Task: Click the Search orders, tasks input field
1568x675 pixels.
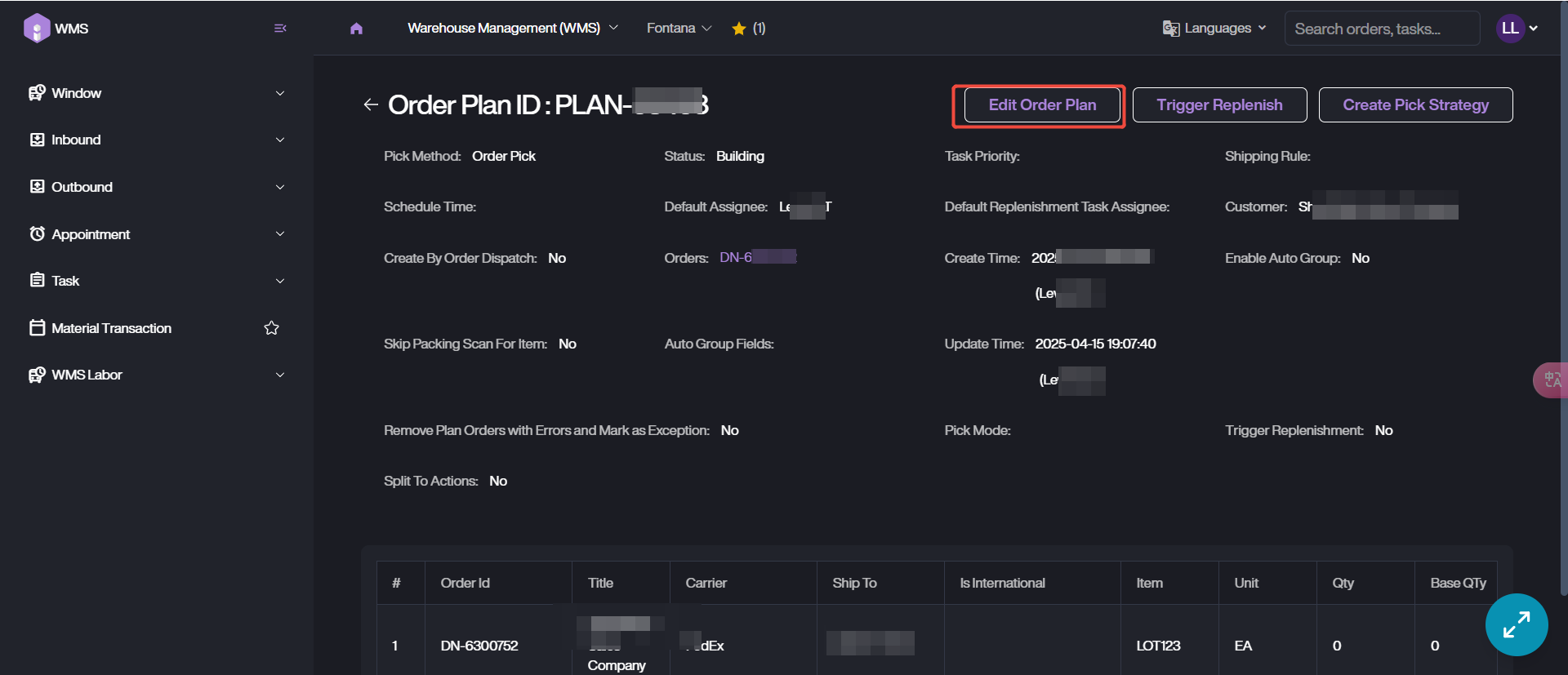Action: pyautogui.click(x=1381, y=29)
